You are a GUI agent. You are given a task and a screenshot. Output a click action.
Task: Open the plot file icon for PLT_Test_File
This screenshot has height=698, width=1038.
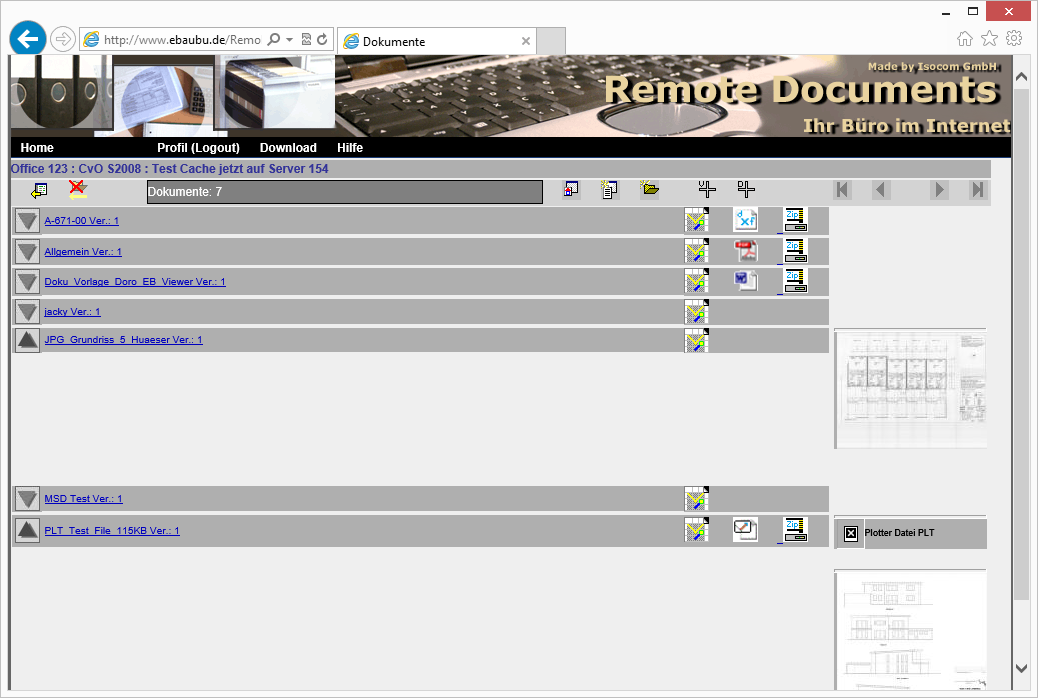click(x=745, y=530)
